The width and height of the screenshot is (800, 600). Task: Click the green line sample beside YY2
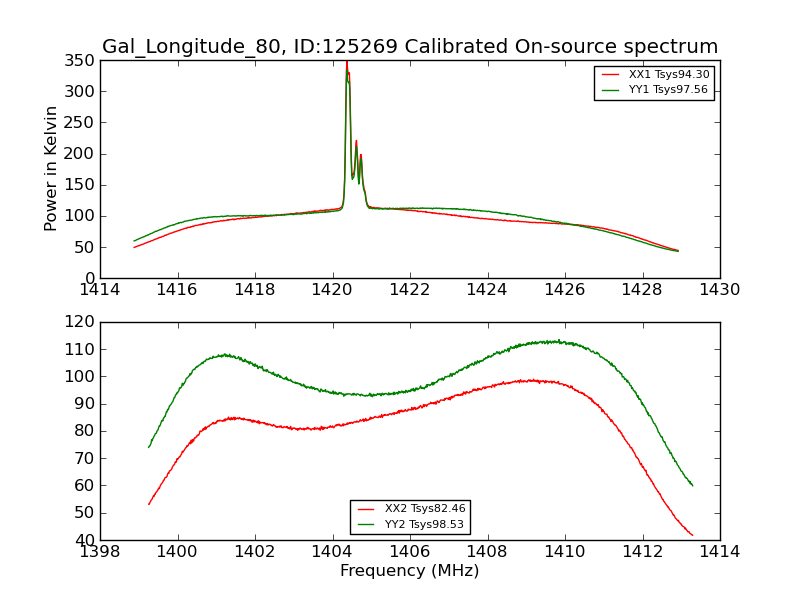pos(366,524)
